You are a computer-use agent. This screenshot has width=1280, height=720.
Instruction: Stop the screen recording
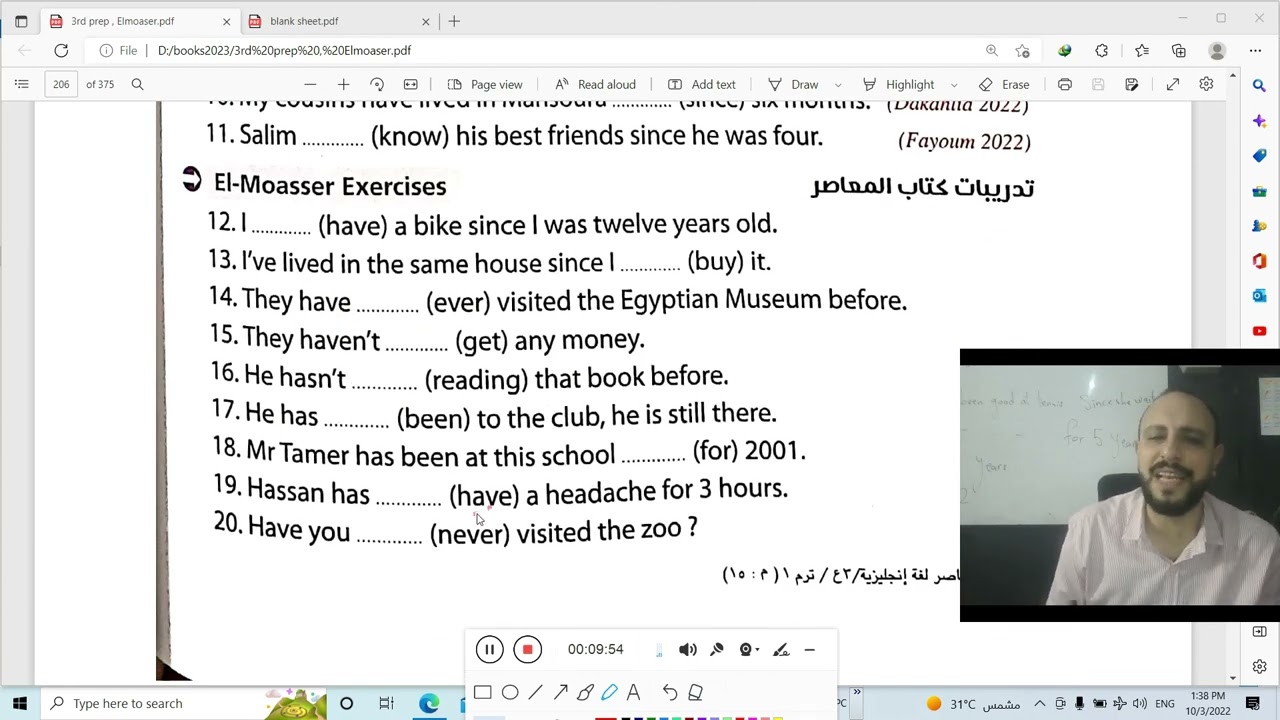tap(527, 650)
